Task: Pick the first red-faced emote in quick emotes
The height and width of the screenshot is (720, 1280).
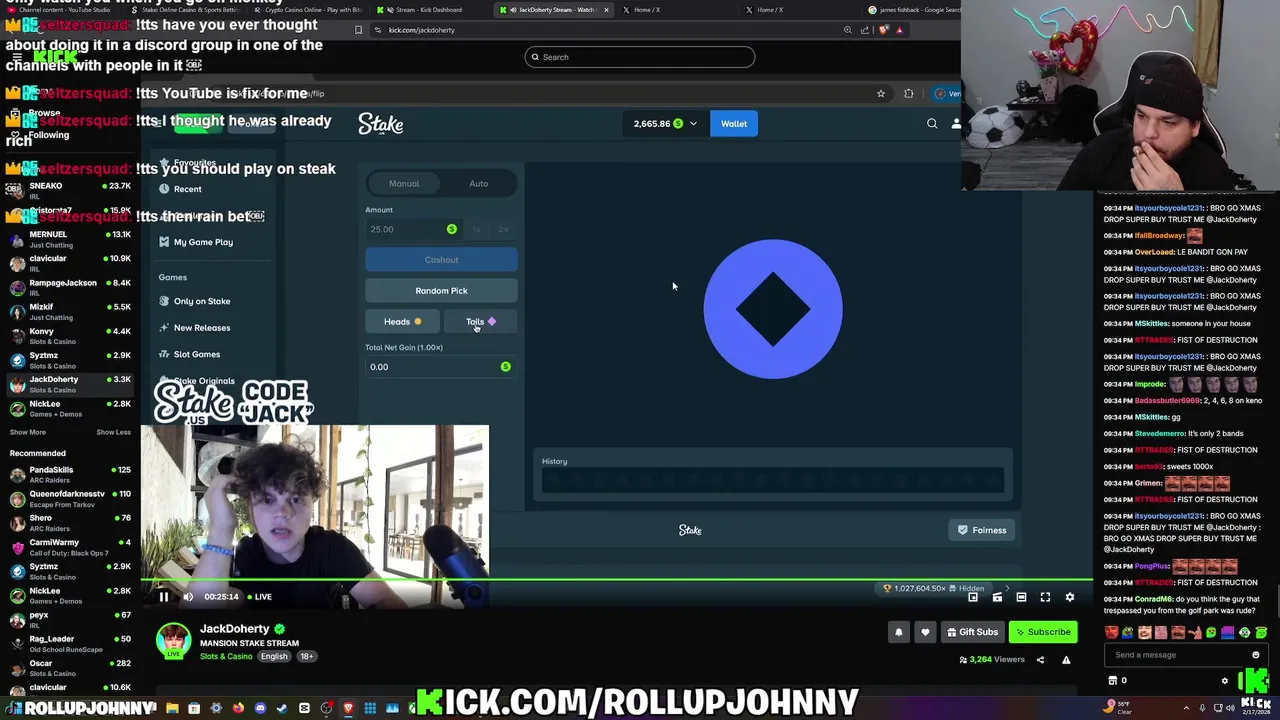Action: [1111, 633]
